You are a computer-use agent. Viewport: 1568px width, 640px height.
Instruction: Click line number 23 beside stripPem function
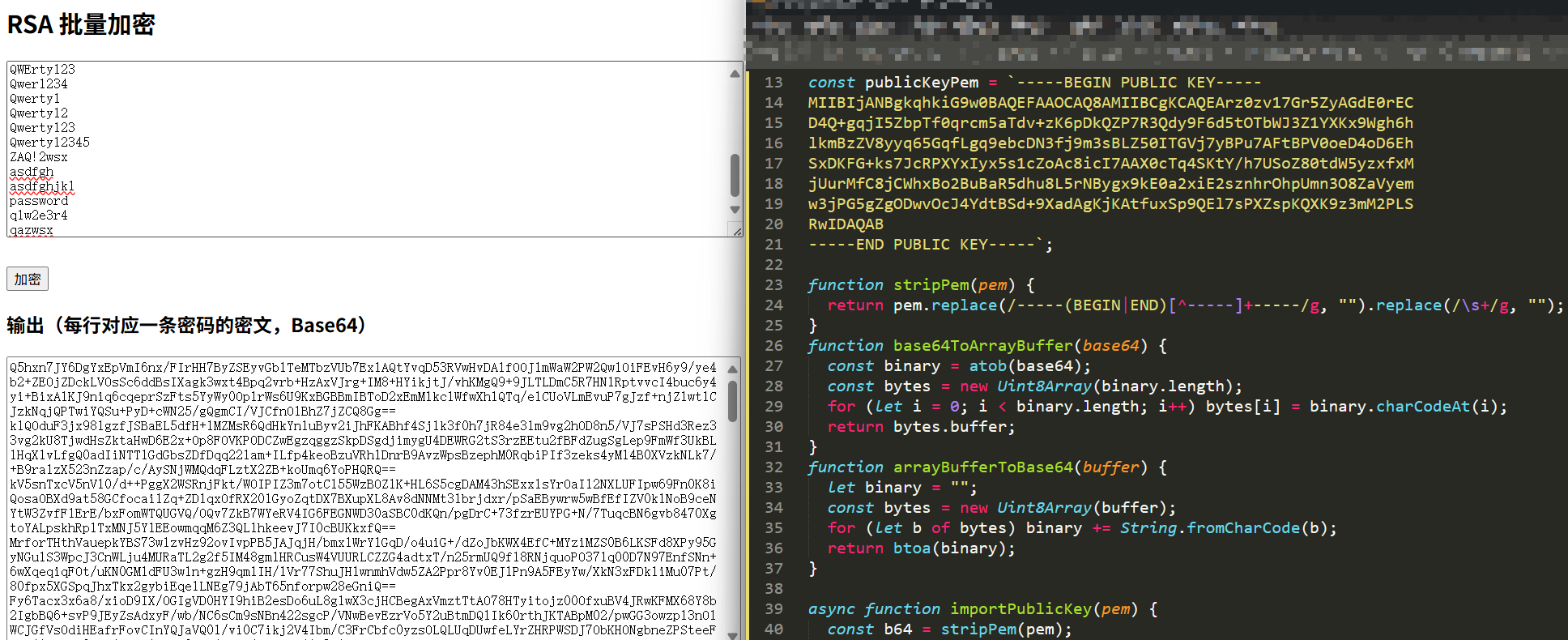pos(773,285)
